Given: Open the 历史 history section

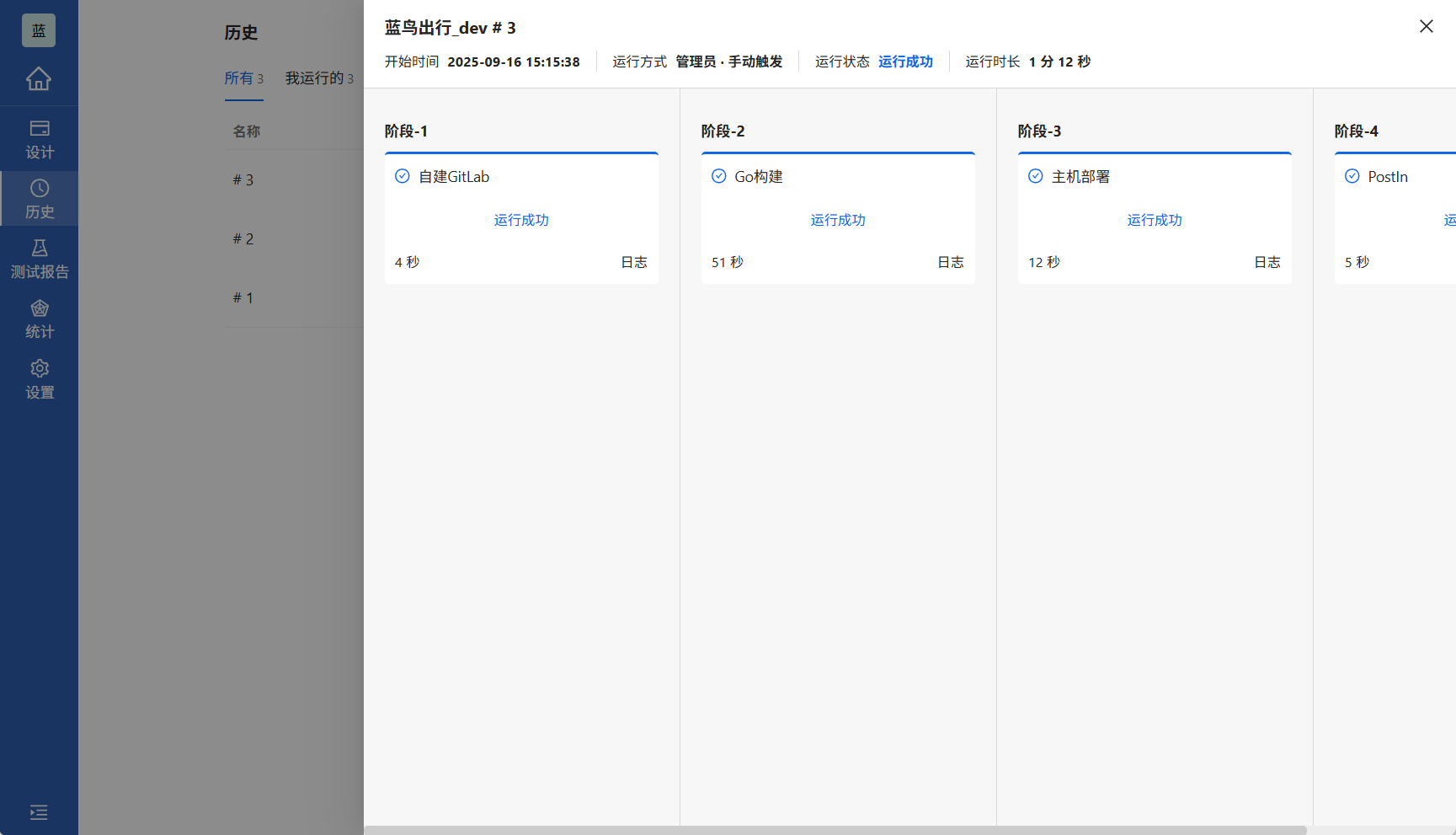Looking at the screenshot, I should (x=39, y=199).
